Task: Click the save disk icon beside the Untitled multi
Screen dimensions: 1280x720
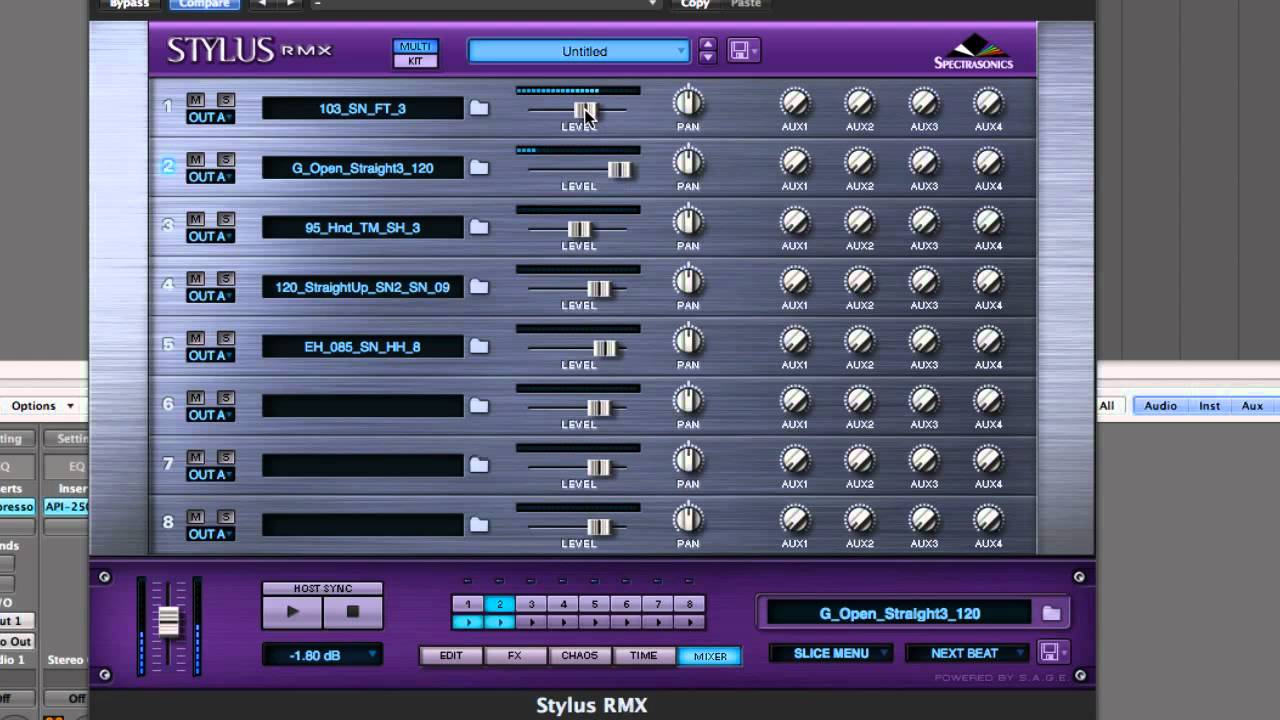Action: pos(743,50)
